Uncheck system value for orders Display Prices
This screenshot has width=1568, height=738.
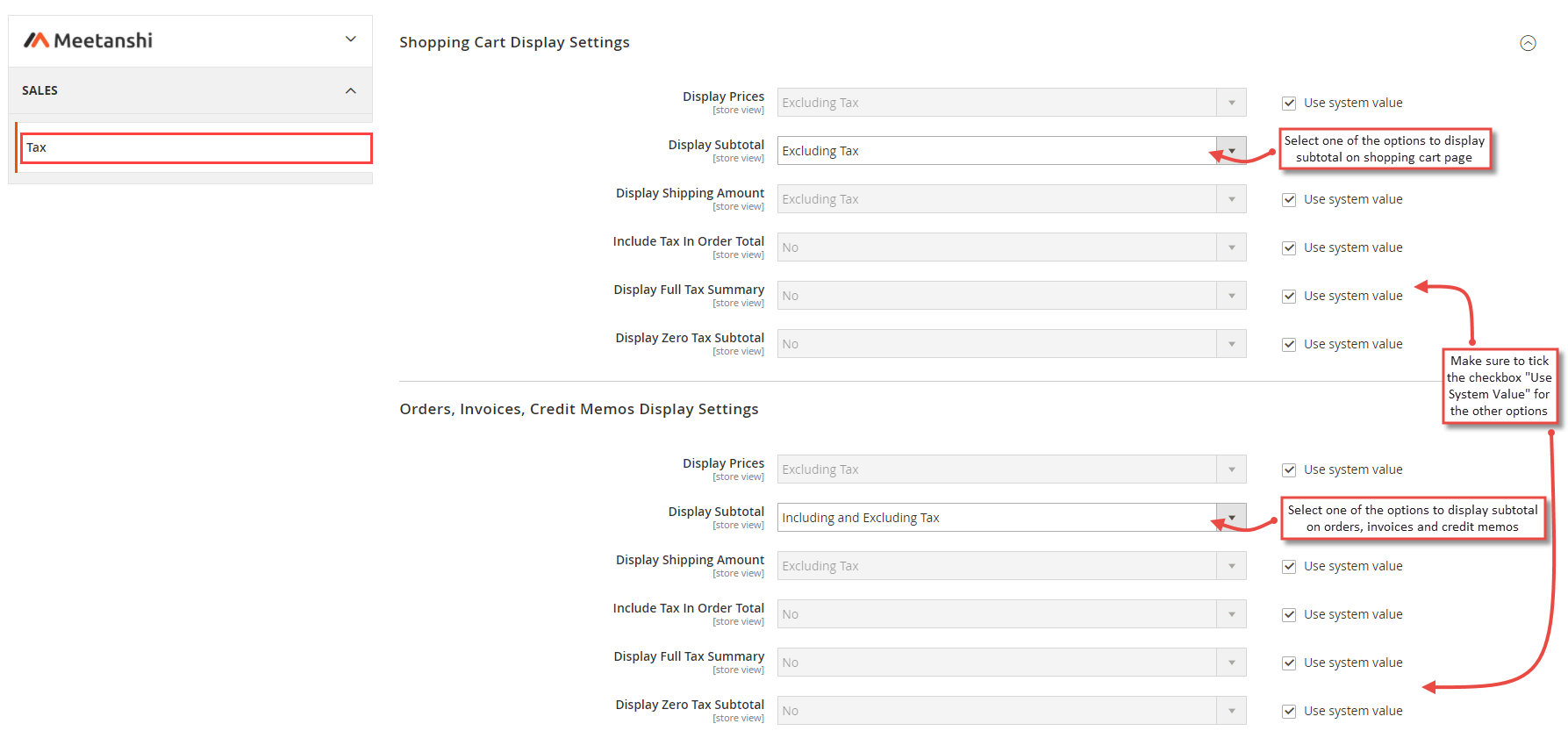(x=1289, y=470)
